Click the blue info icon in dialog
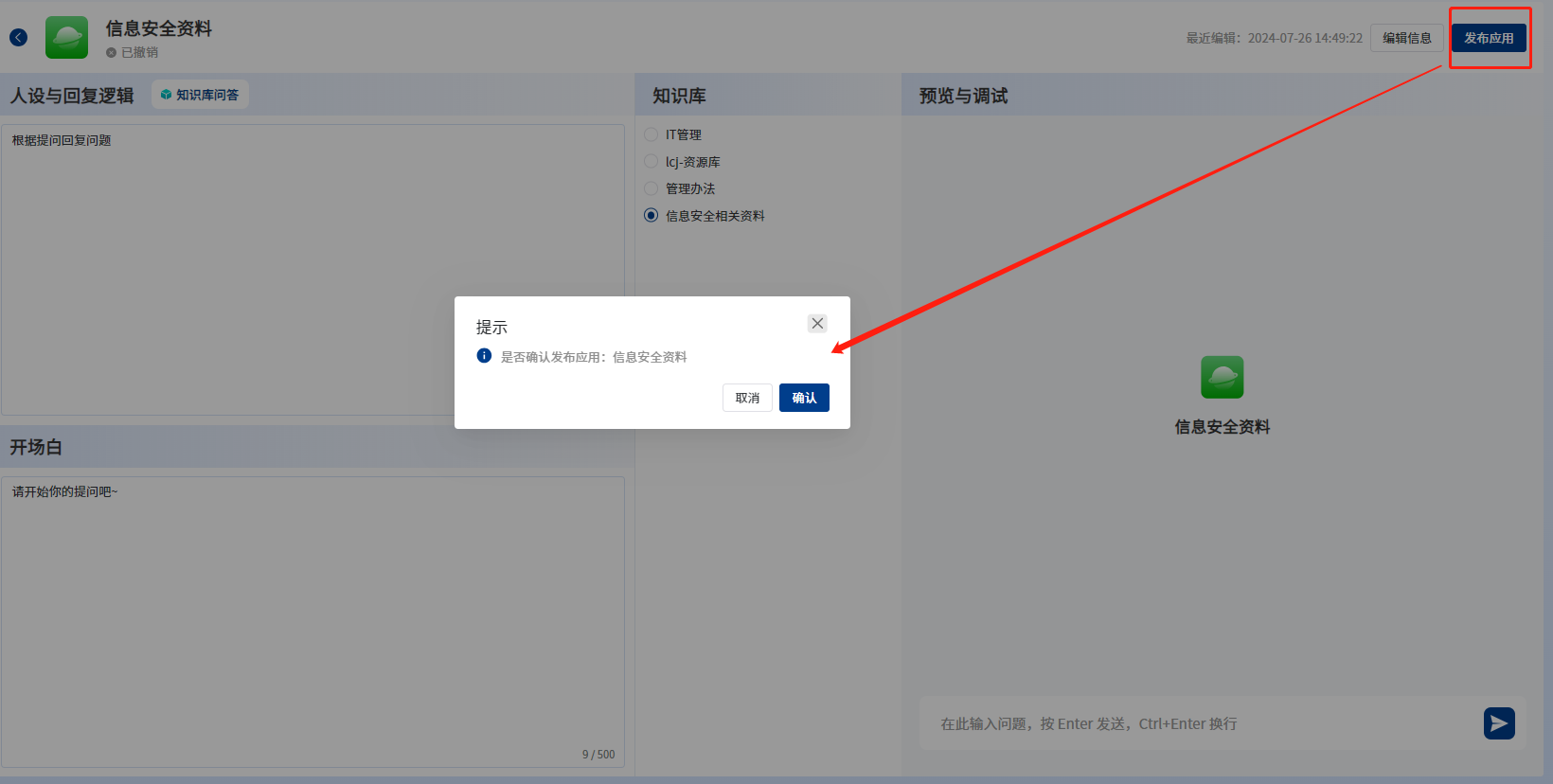Screen dimensions: 1553x784 [484, 356]
